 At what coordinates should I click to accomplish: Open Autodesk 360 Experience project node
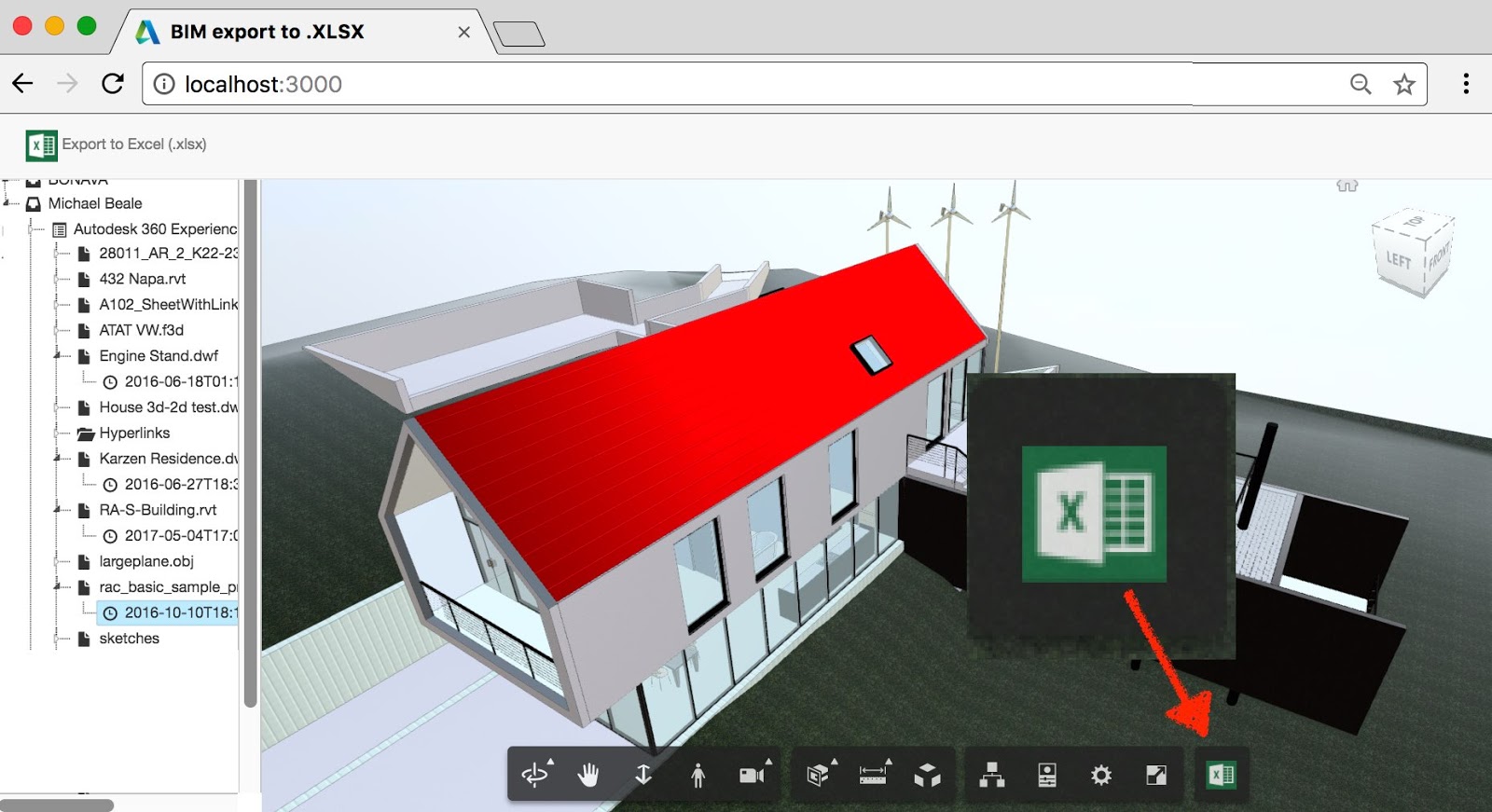155,229
